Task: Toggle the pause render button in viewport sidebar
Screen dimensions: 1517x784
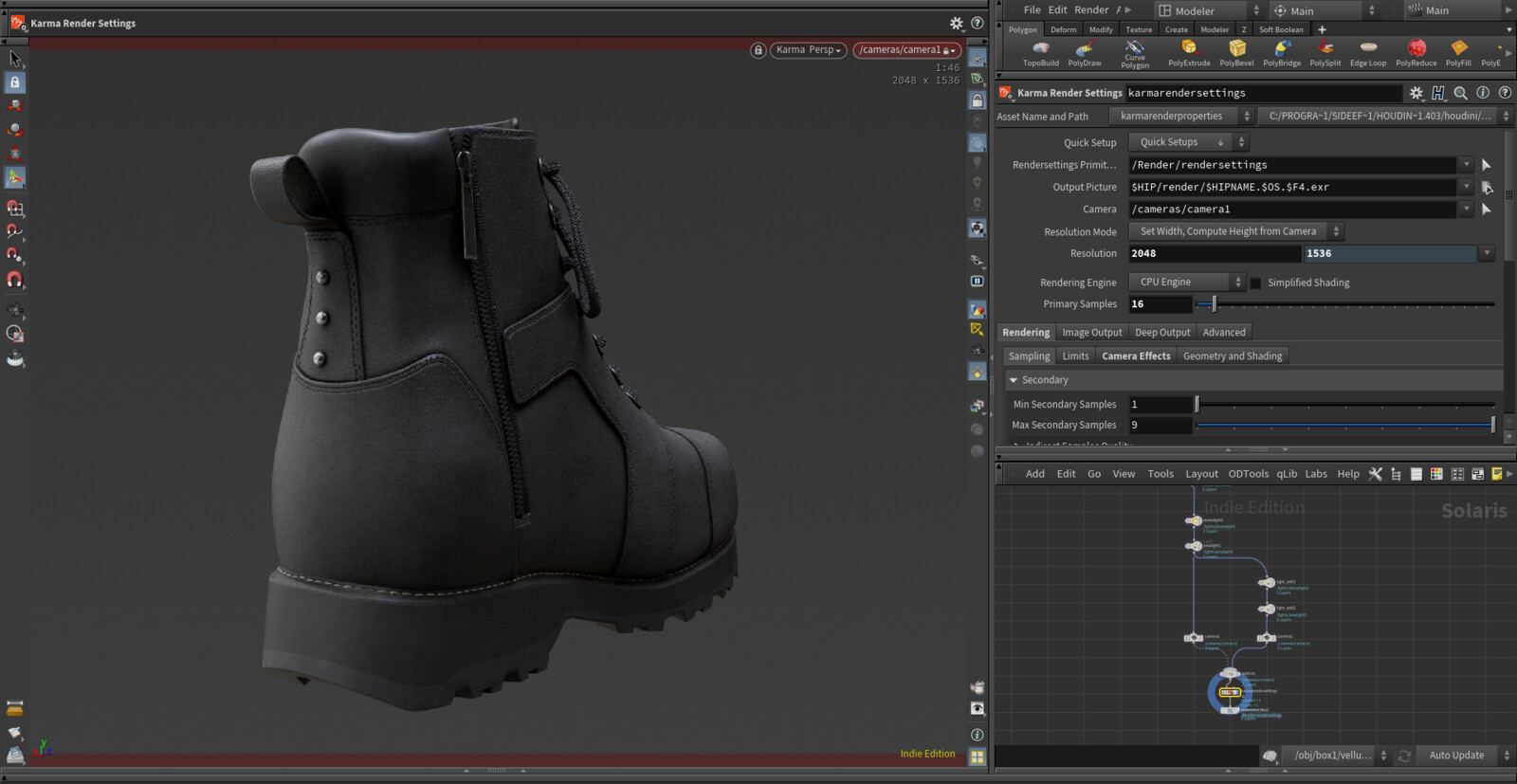Action: (977, 282)
